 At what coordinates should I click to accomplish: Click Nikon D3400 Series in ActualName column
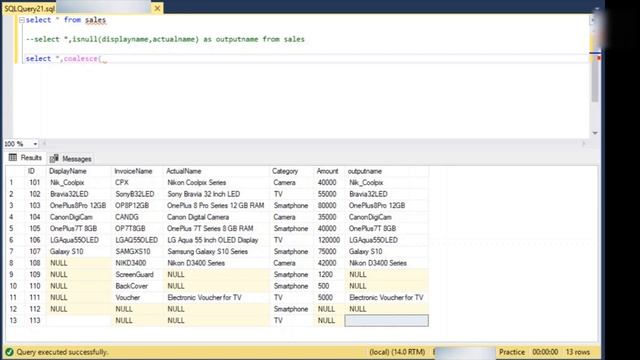(217, 263)
